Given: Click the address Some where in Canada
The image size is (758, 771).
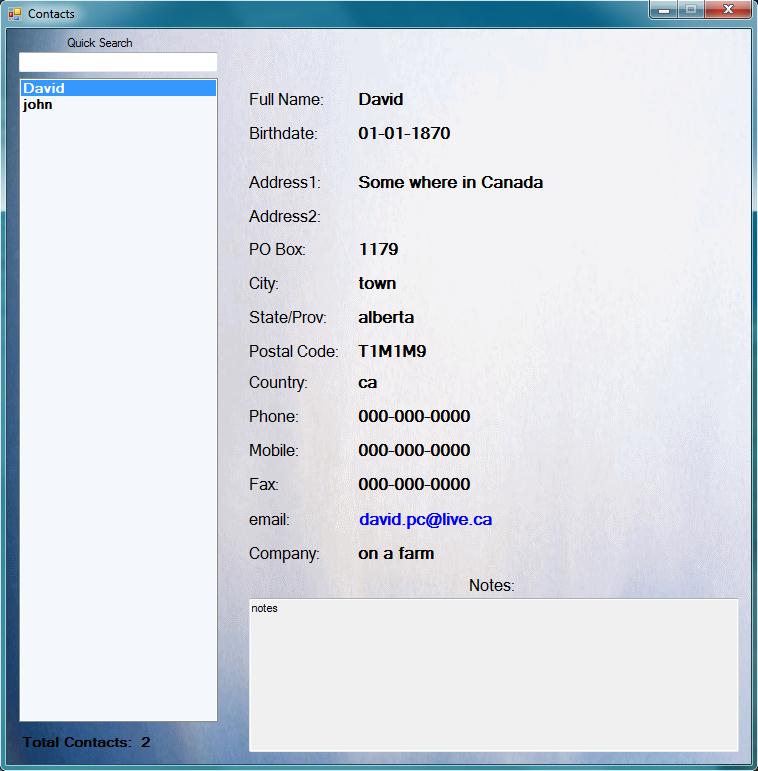Looking at the screenshot, I should pyautogui.click(x=450, y=182).
